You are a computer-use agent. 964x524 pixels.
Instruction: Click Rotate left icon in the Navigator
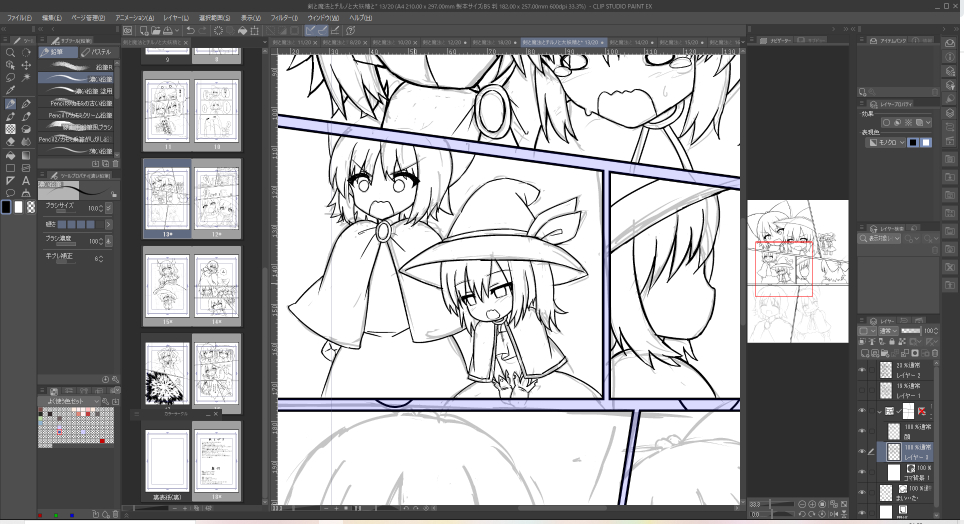(x=802, y=514)
